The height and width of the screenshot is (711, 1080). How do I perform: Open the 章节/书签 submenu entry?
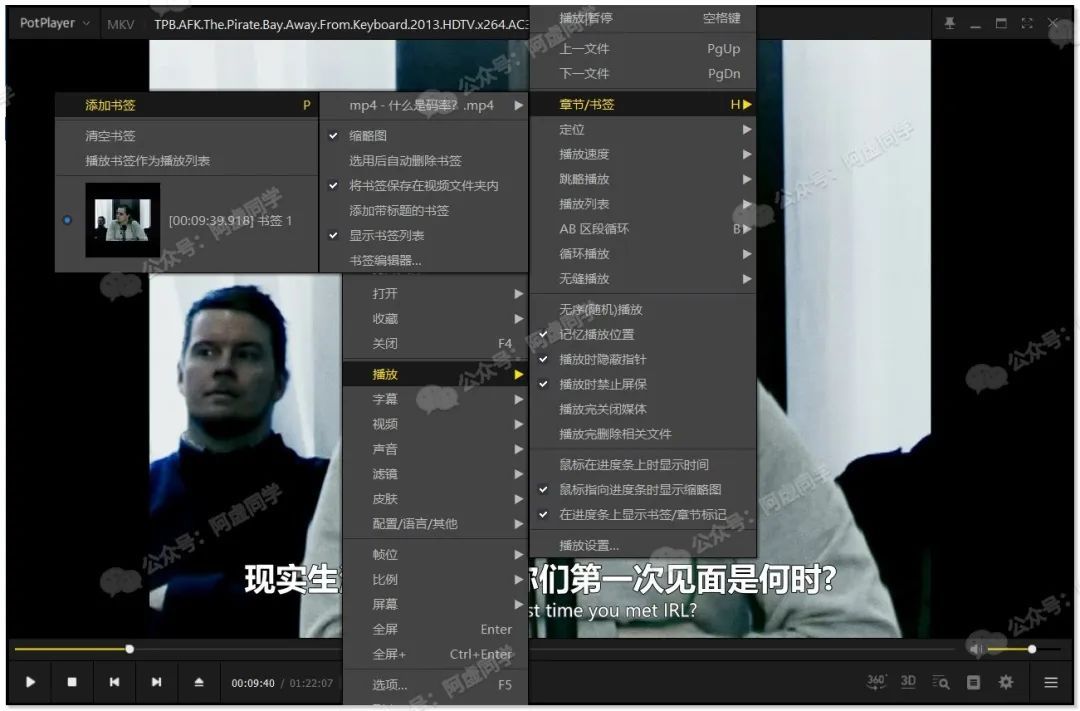pos(643,105)
